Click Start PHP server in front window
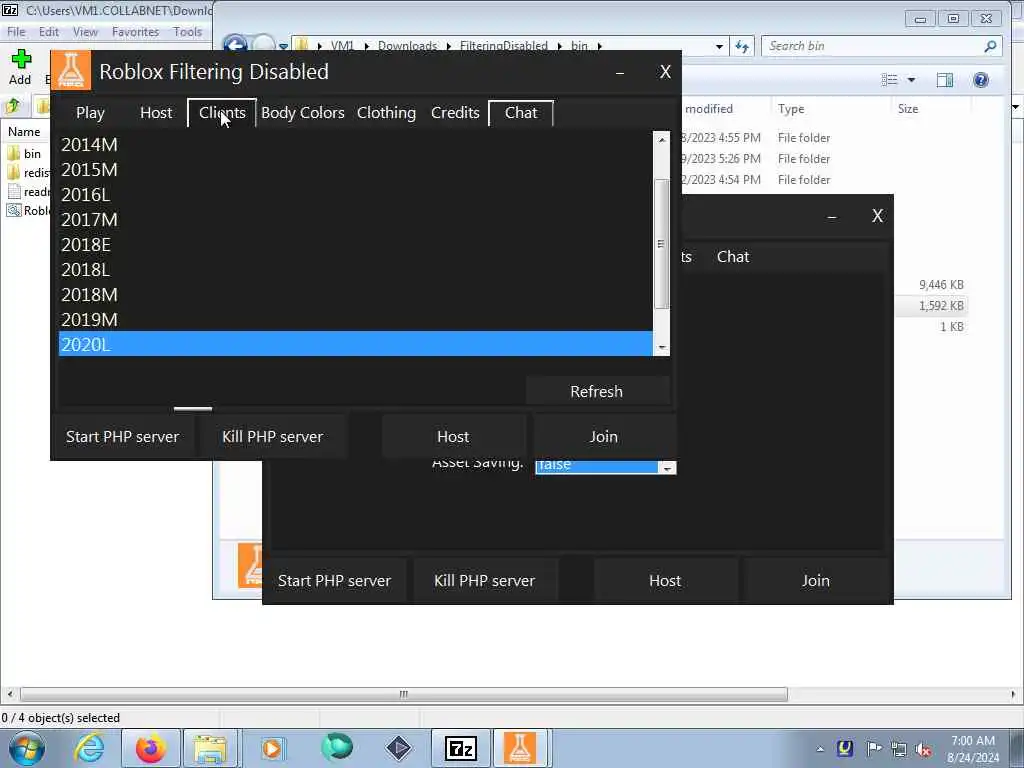This screenshot has width=1024, height=768. tap(122, 436)
